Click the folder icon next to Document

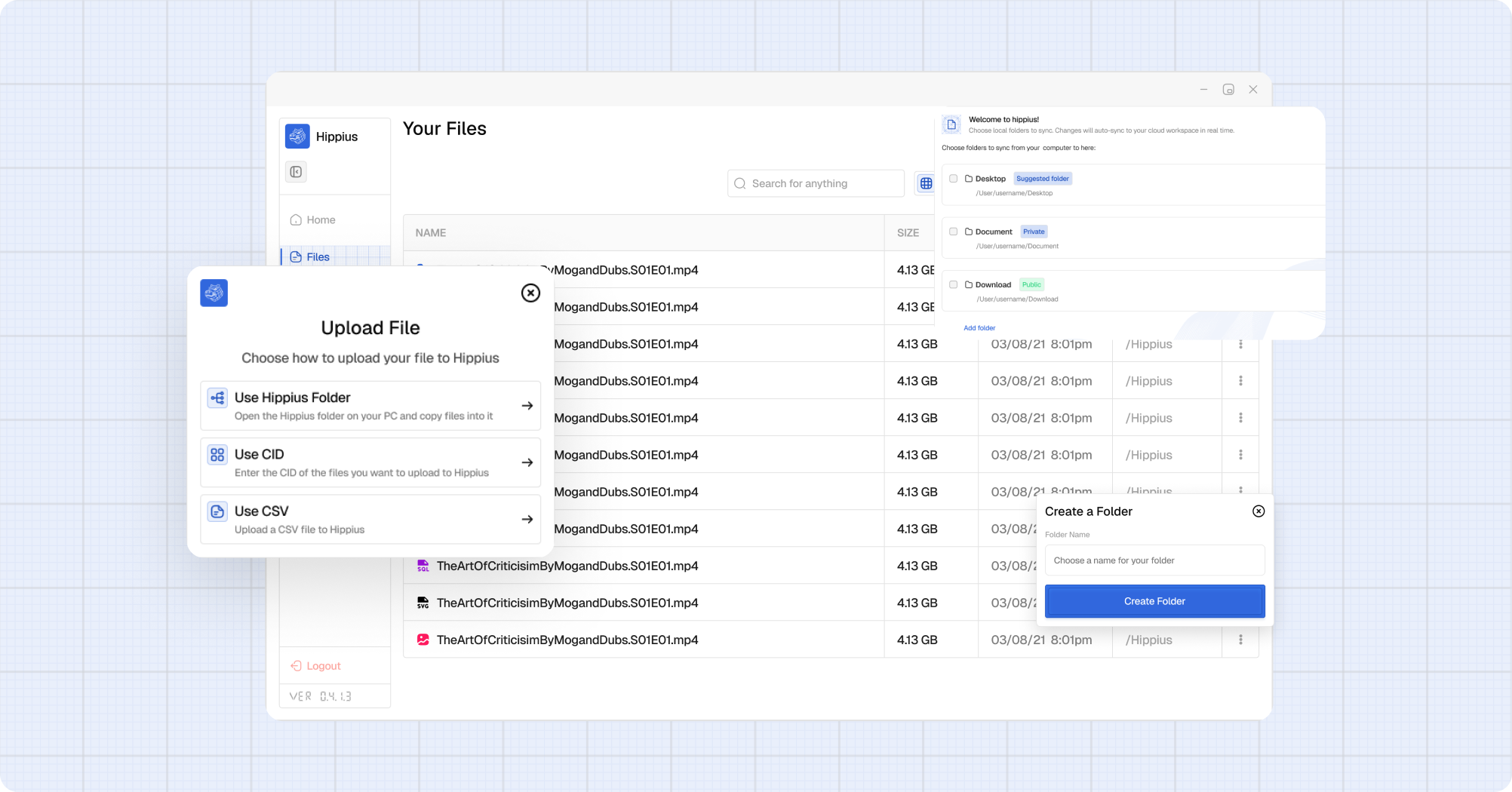click(969, 232)
